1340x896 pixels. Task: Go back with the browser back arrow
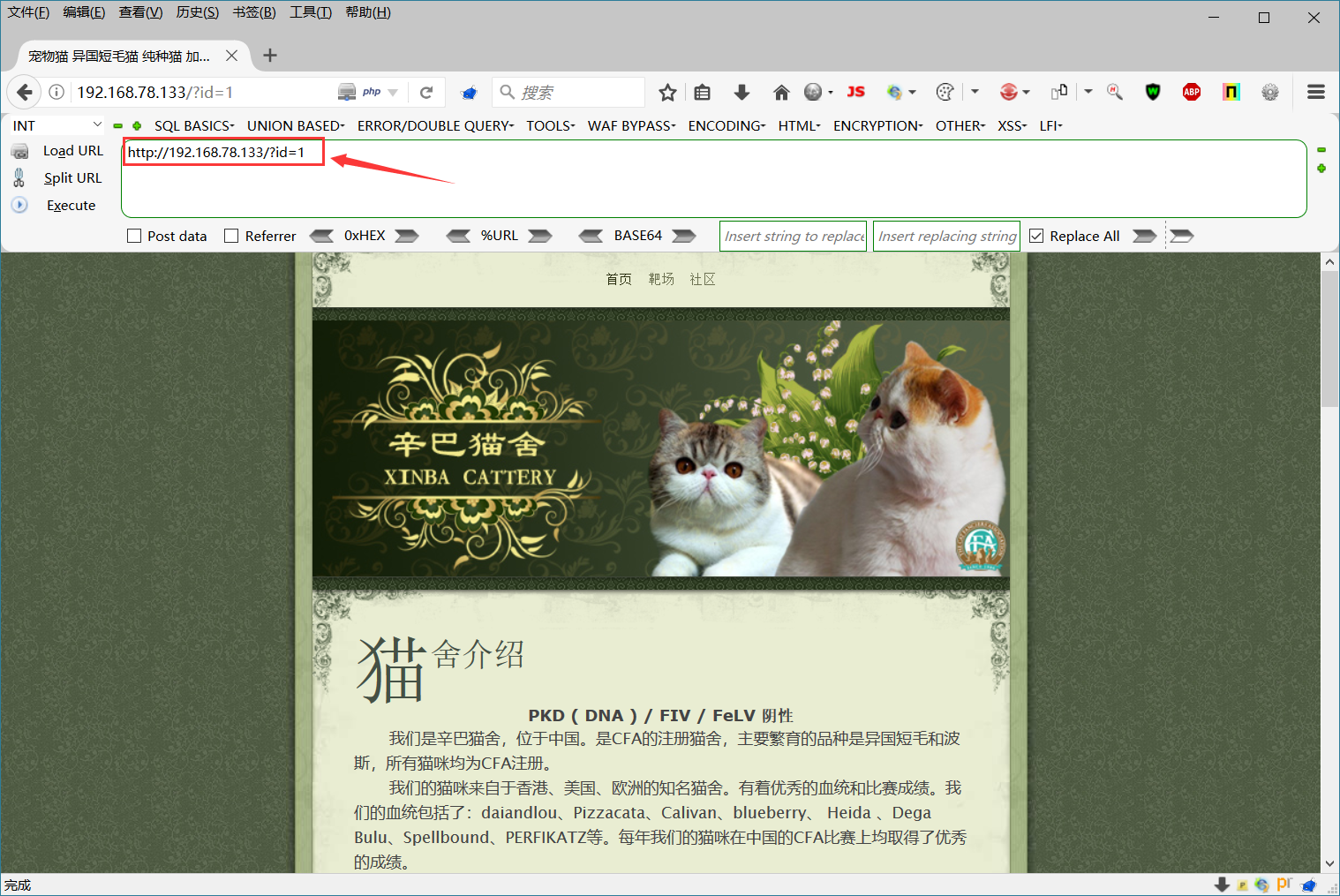point(25,92)
